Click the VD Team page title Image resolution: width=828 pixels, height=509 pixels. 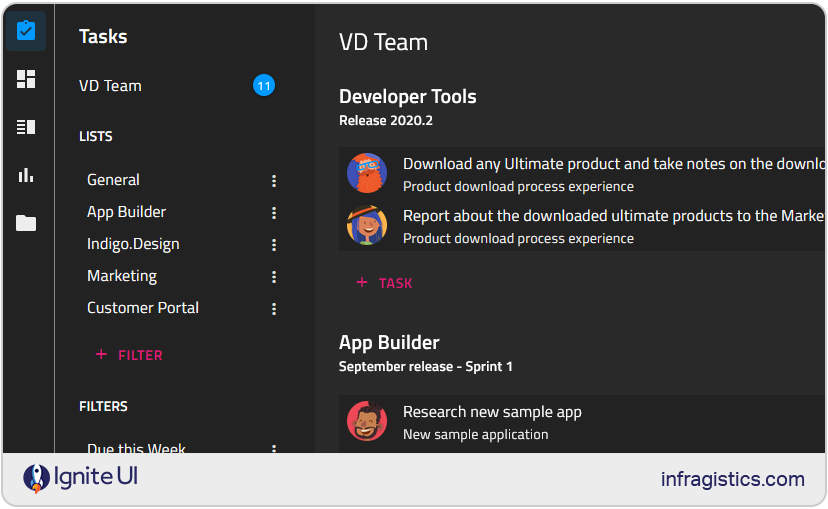coord(383,42)
